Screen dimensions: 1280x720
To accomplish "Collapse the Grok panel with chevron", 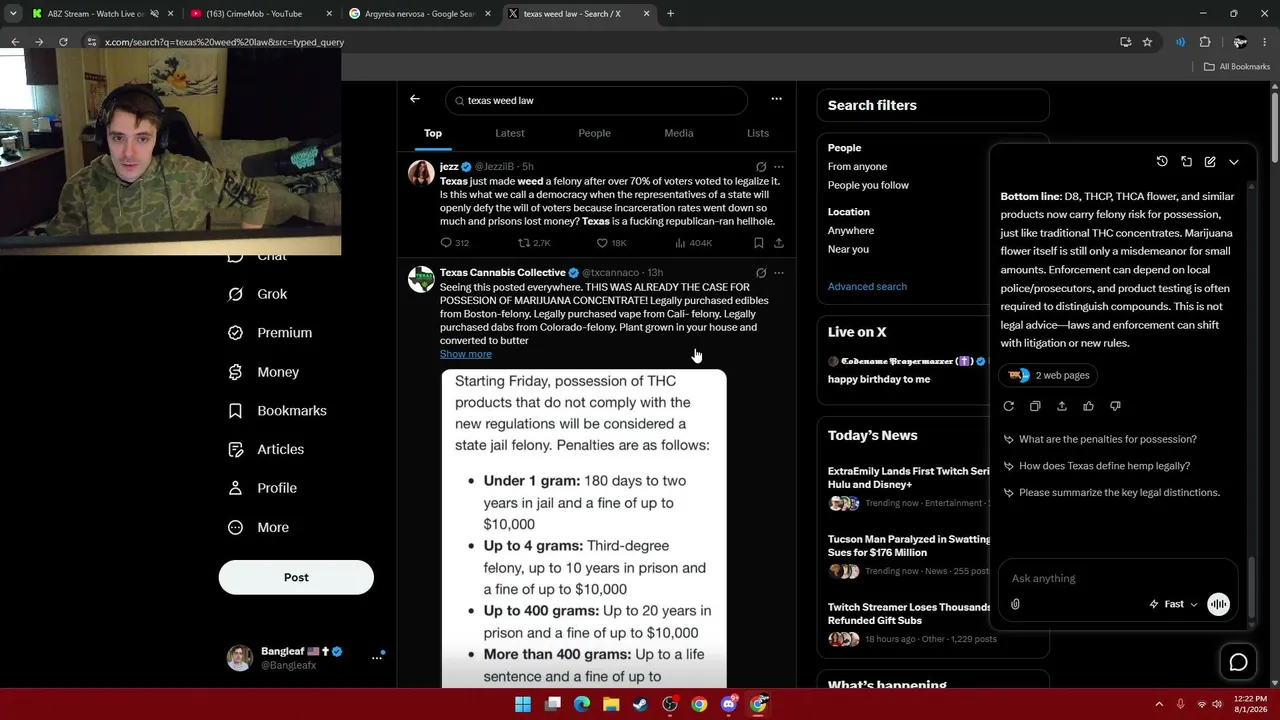I will (x=1234, y=162).
